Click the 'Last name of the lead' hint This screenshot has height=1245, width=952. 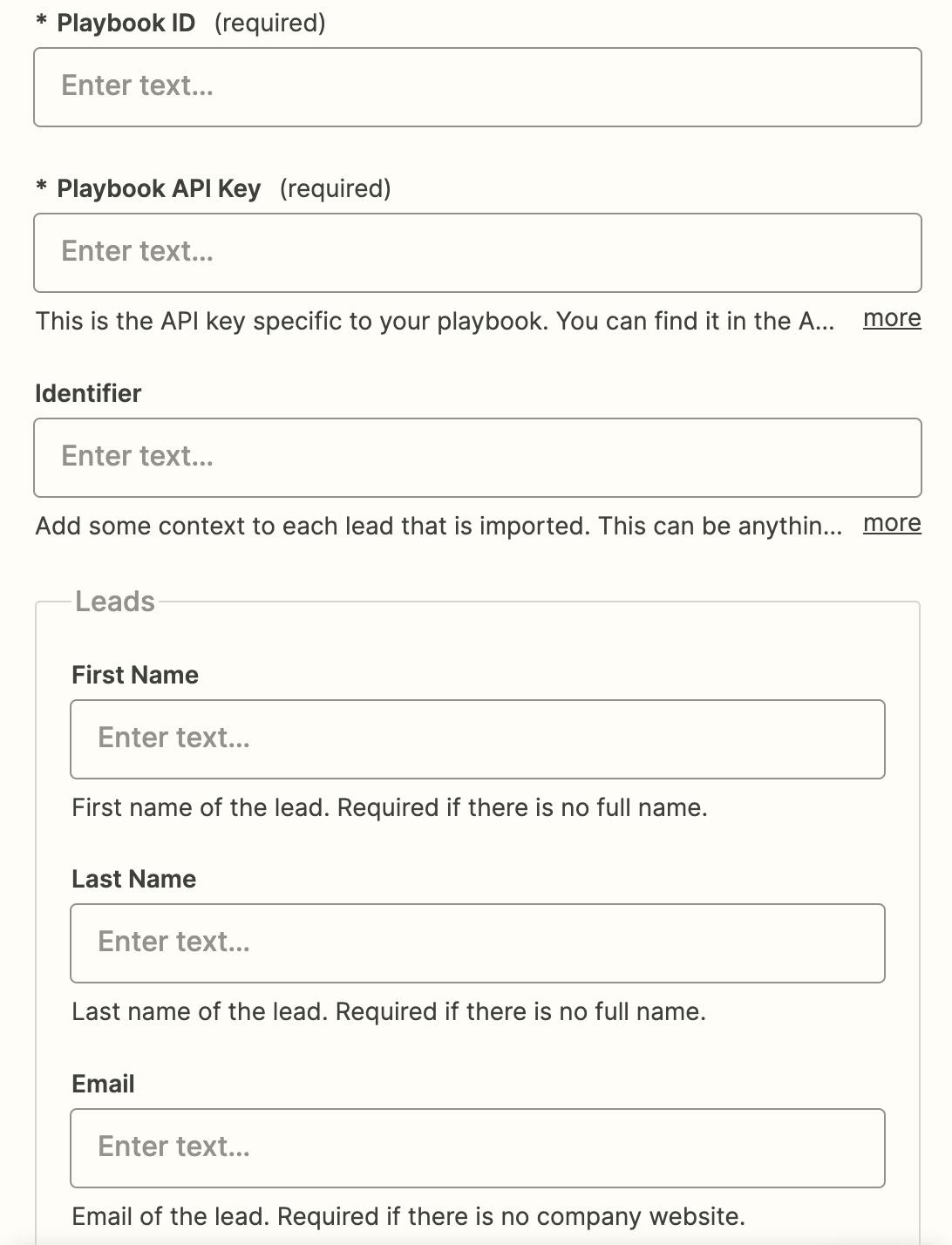388,1011
